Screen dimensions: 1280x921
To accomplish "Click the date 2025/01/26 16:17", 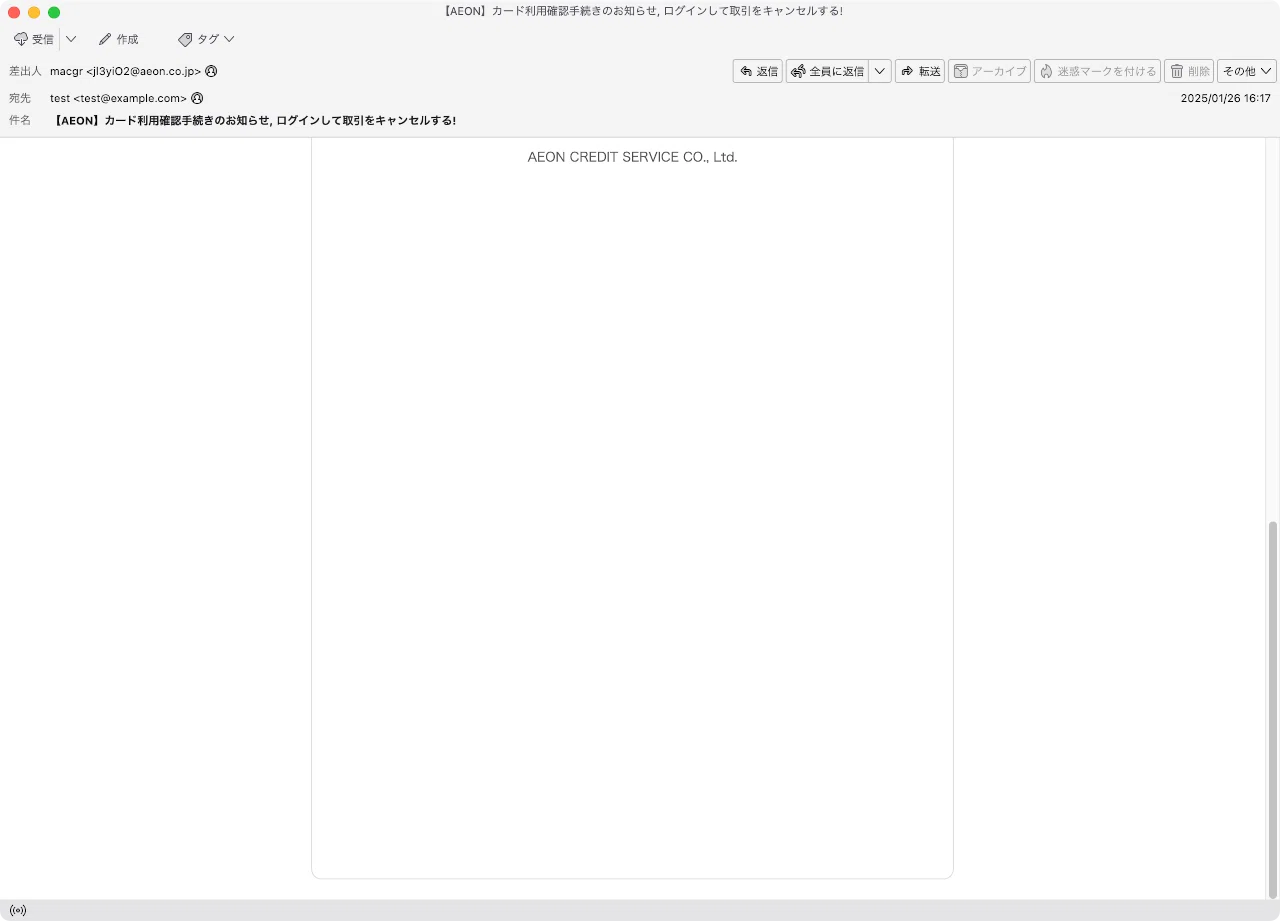I will pos(1225,99).
